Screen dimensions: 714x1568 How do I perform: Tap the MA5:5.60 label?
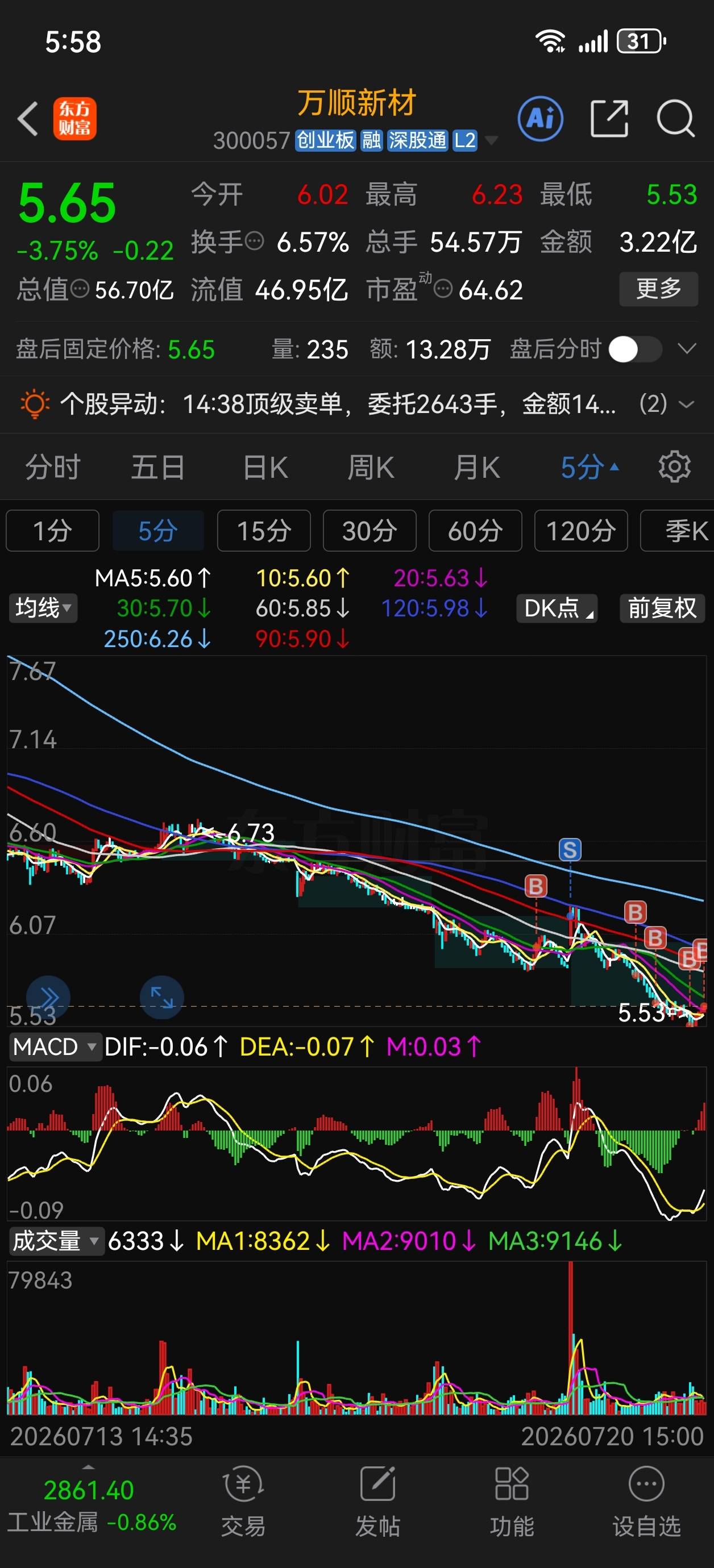tap(153, 578)
